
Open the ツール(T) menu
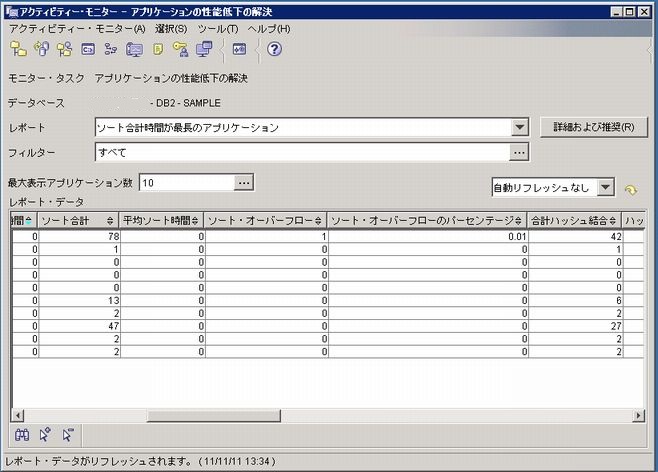(x=218, y=29)
